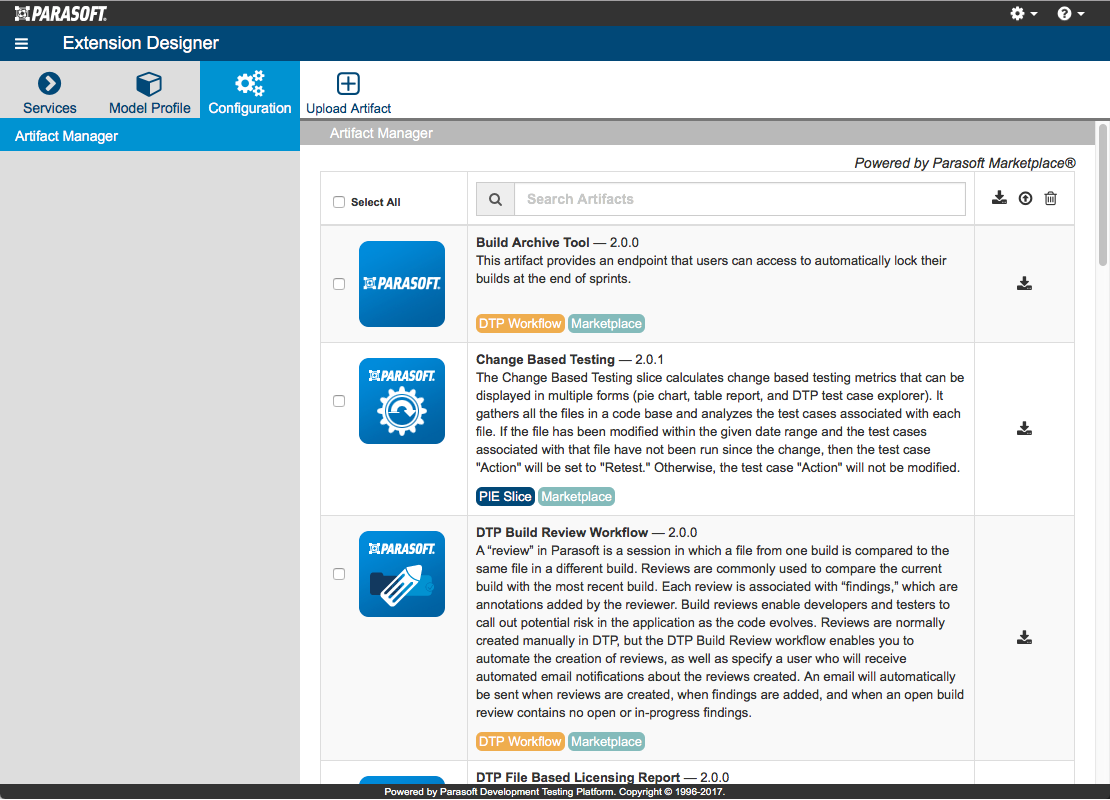Screen dimensions: 1110x800
Task: Switch to the Model Profile tab
Action: coord(149,92)
